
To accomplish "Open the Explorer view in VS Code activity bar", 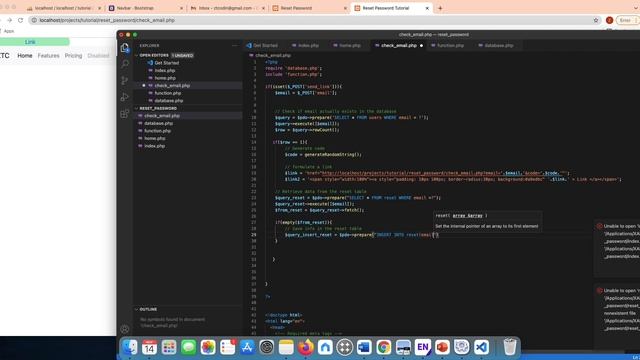I will click(x=125, y=48).
